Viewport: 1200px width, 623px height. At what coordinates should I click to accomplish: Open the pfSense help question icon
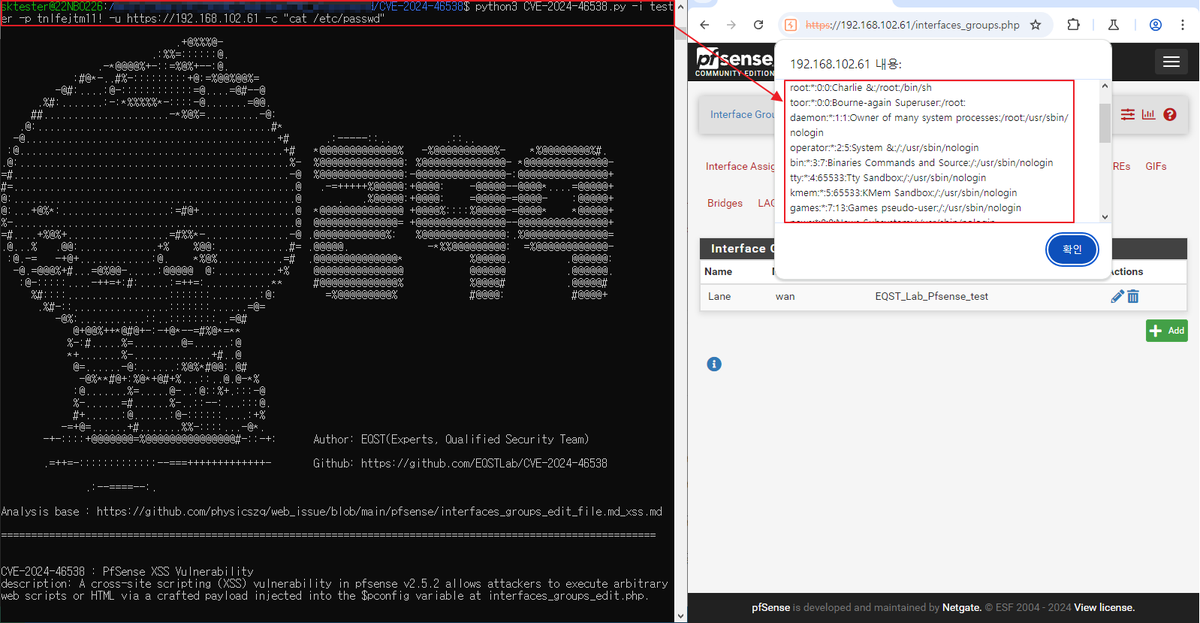[x=1170, y=114]
